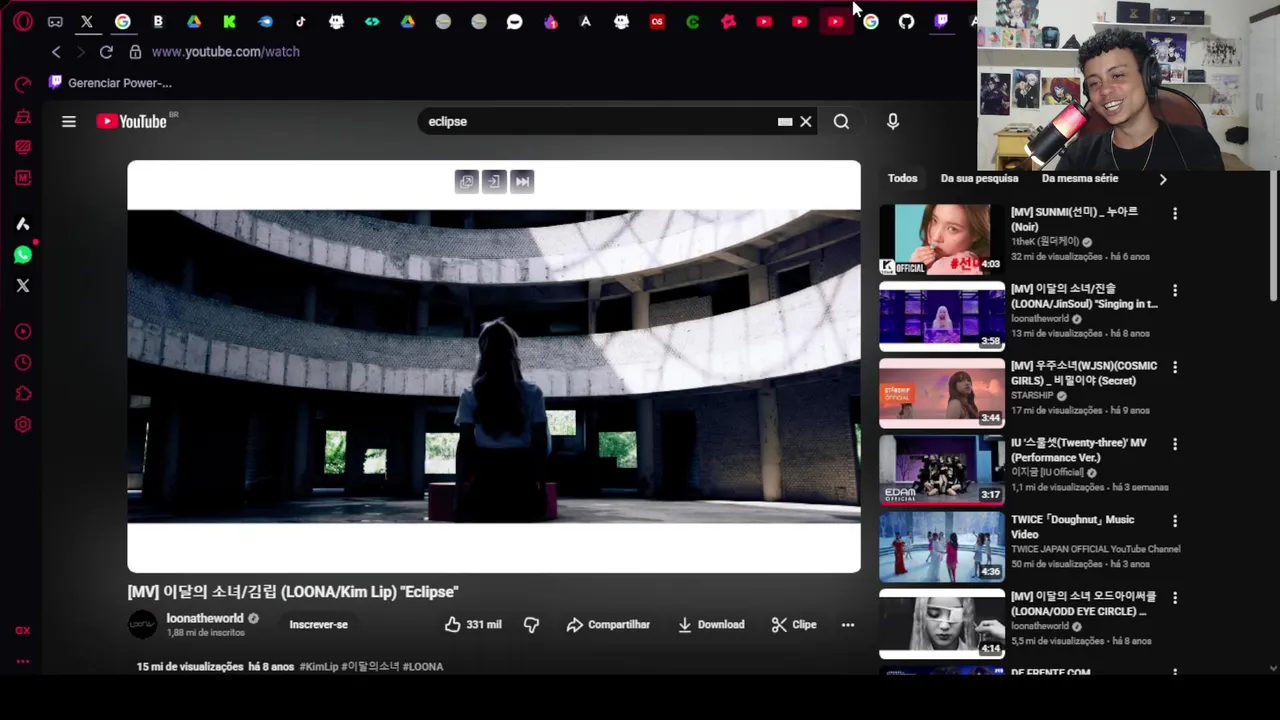
Task: Open the three-dot sidebar setup menu
Action: tap(23, 662)
